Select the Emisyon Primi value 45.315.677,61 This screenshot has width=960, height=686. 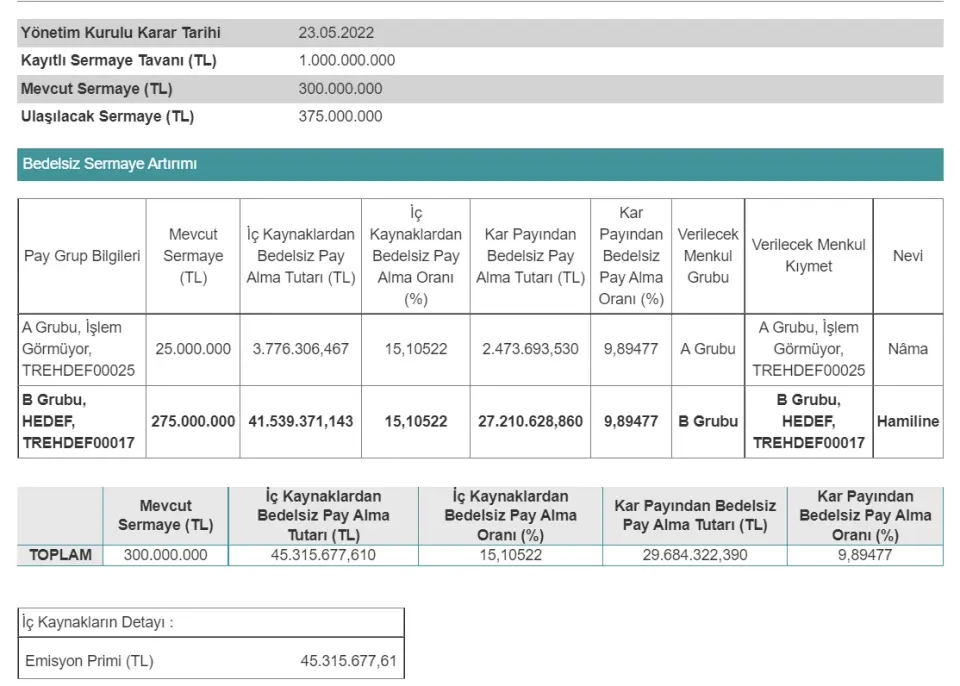[348, 661]
